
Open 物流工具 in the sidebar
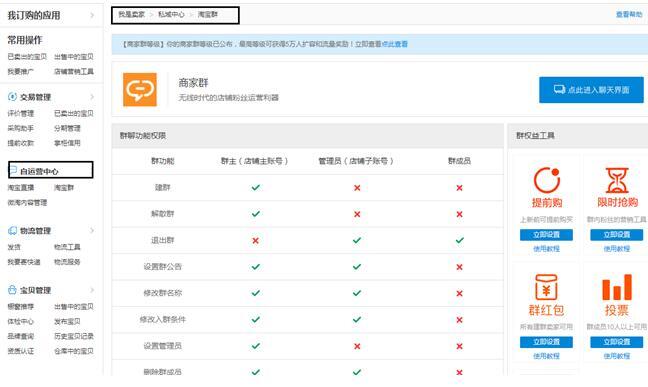[x=67, y=247]
